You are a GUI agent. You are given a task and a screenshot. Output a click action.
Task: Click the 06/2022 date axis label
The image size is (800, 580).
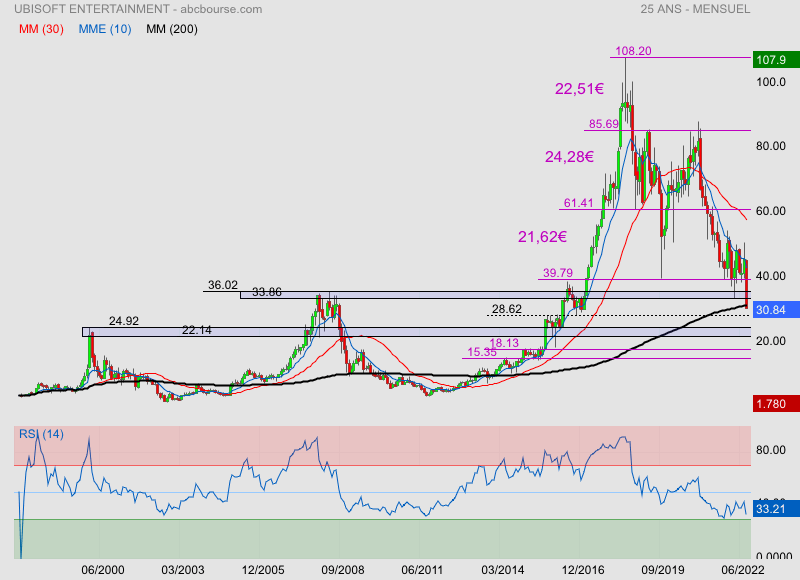tap(743, 570)
